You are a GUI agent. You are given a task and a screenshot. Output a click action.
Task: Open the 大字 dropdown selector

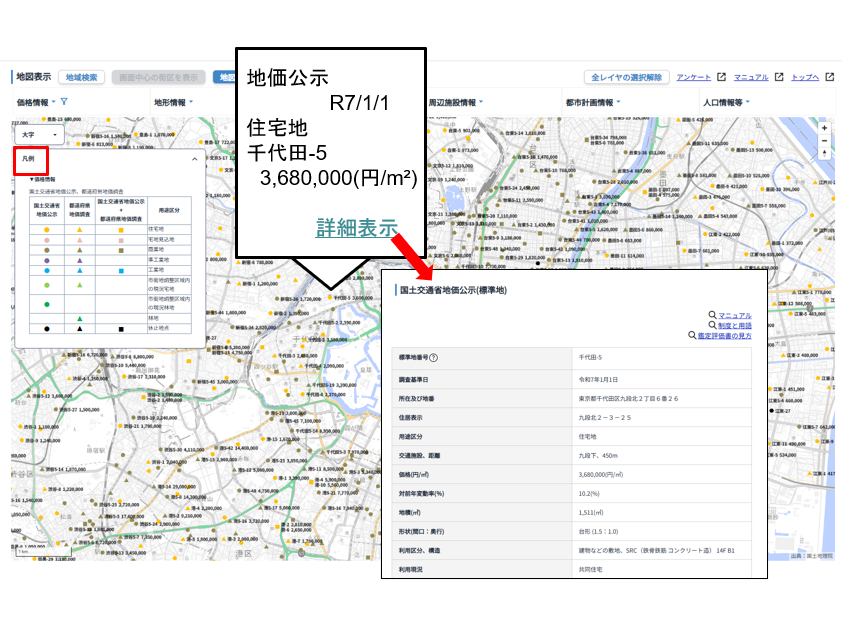click(40, 133)
